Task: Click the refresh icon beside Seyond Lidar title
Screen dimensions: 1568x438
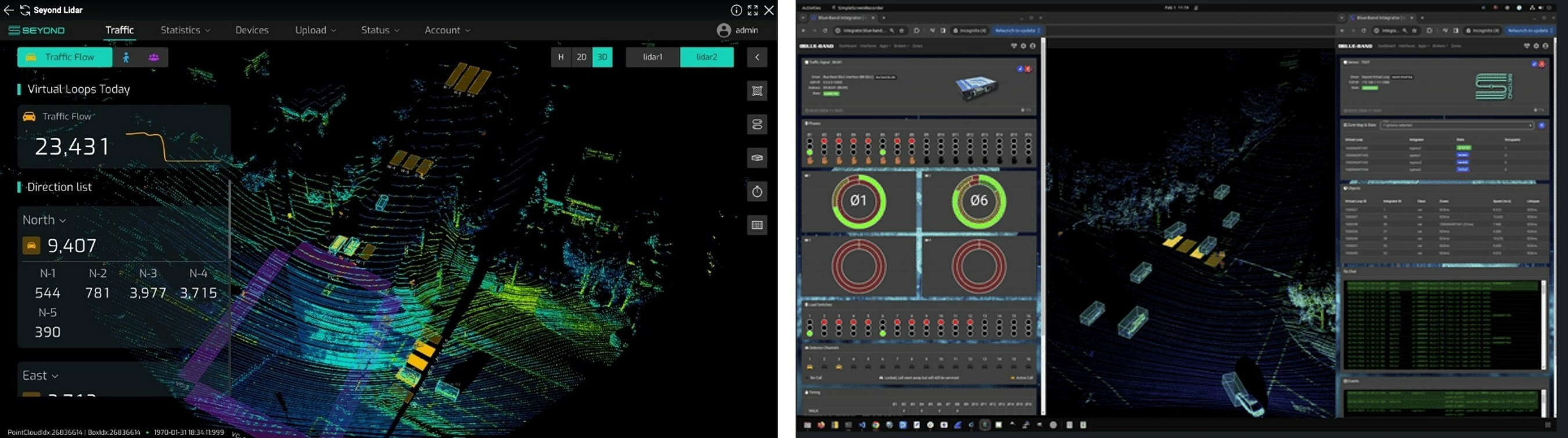Action: tap(25, 10)
